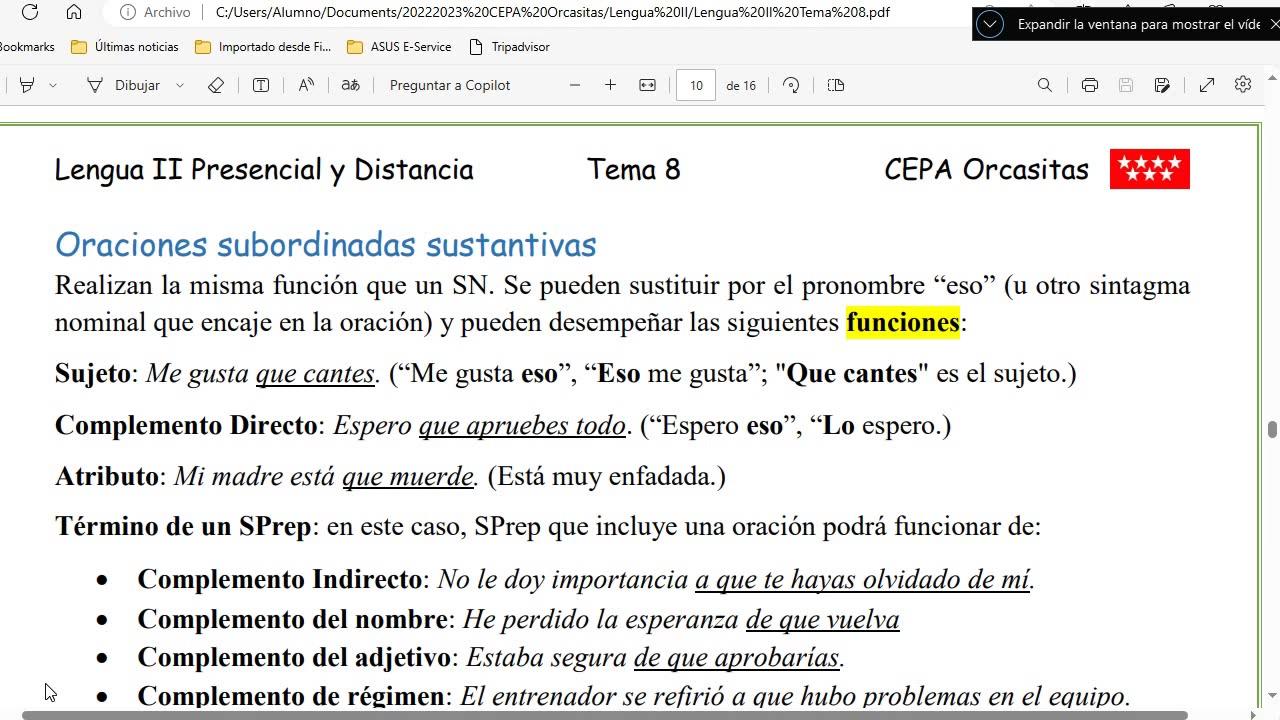This screenshot has width=1280, height=720.
Task: Fit the page to window width
Action: coord(647,85)
